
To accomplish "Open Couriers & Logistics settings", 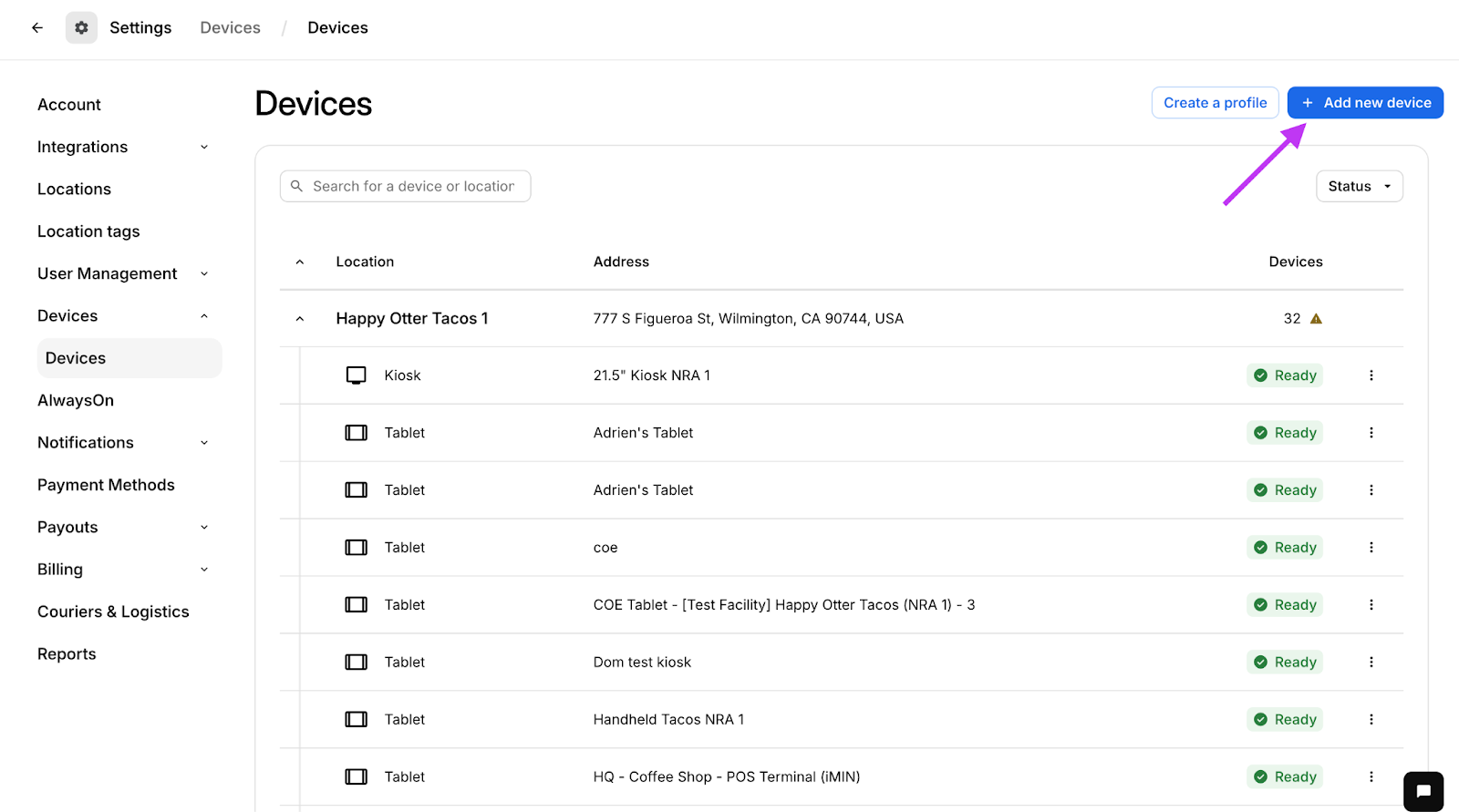I will tap(113, 612).
